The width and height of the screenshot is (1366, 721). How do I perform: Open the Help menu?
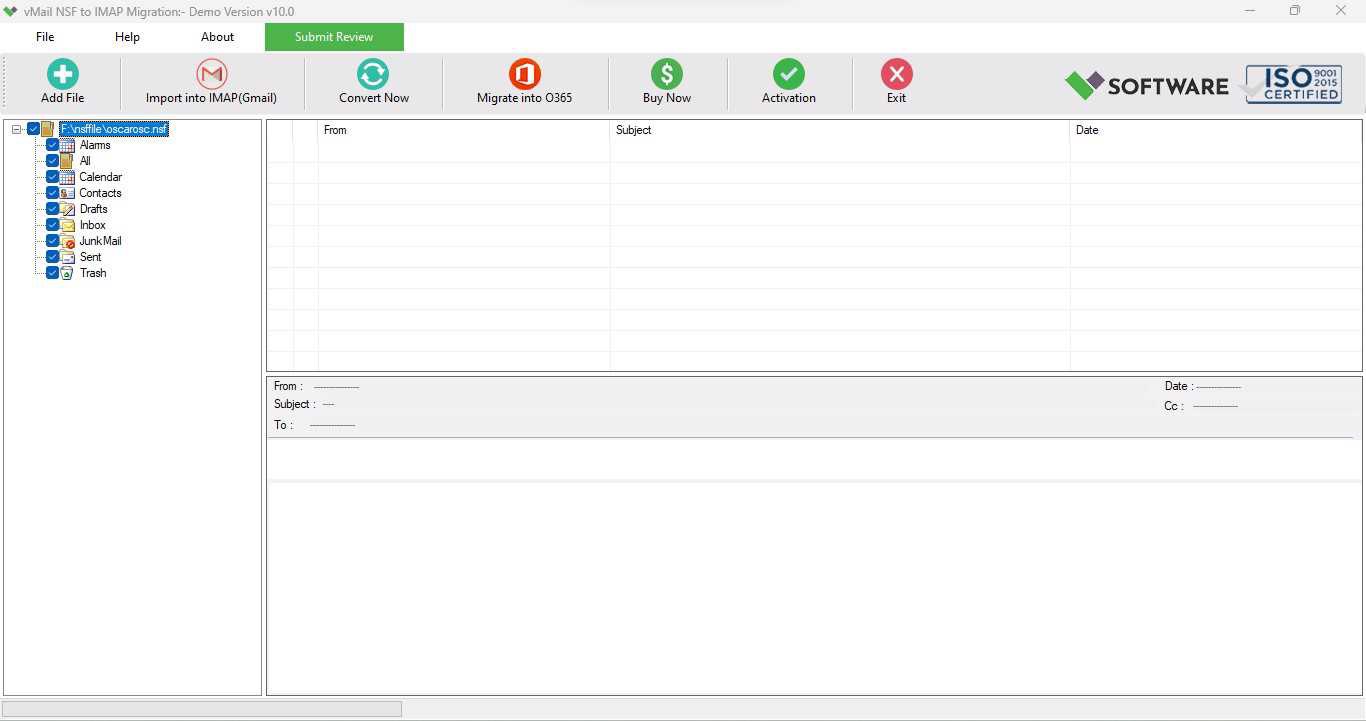(127, 37)
